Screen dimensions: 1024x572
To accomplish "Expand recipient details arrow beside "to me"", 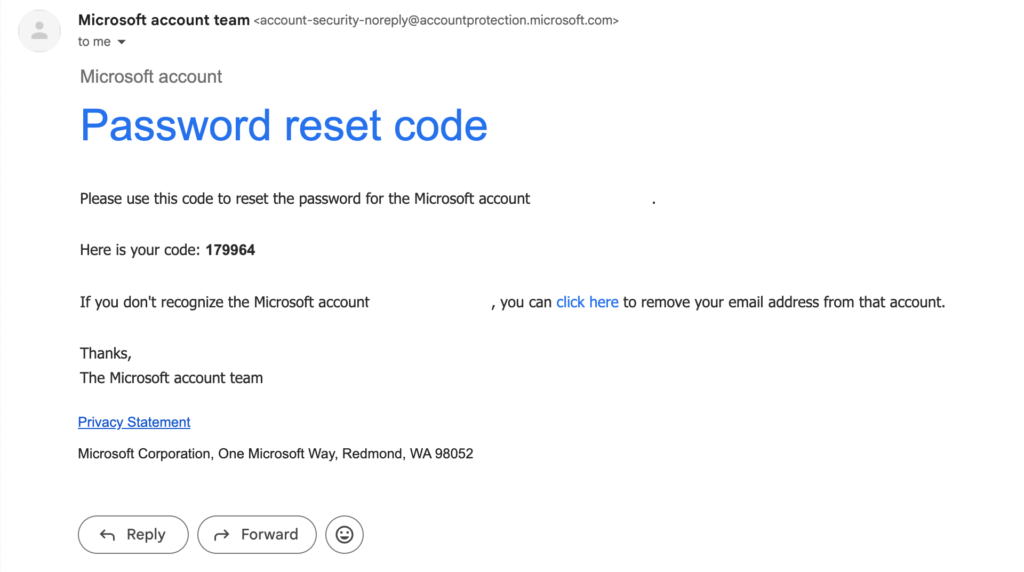I will pyautogui.click(x=121, y=42).
